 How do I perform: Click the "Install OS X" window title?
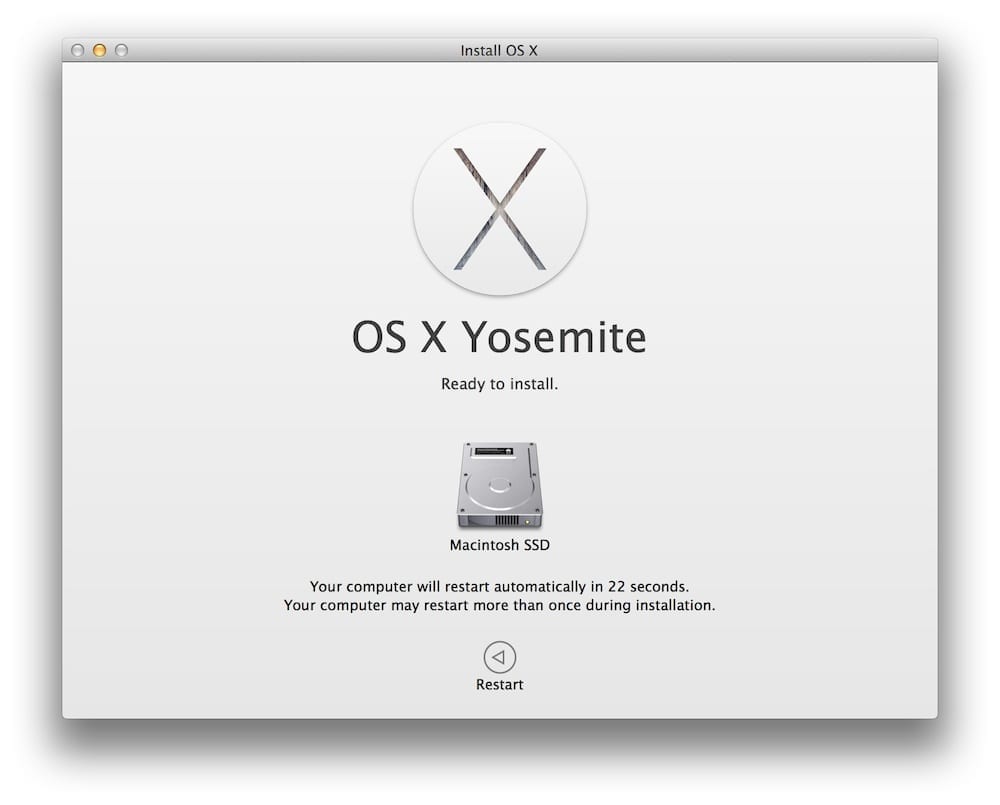pyautogui.click(x=499, y=50)
